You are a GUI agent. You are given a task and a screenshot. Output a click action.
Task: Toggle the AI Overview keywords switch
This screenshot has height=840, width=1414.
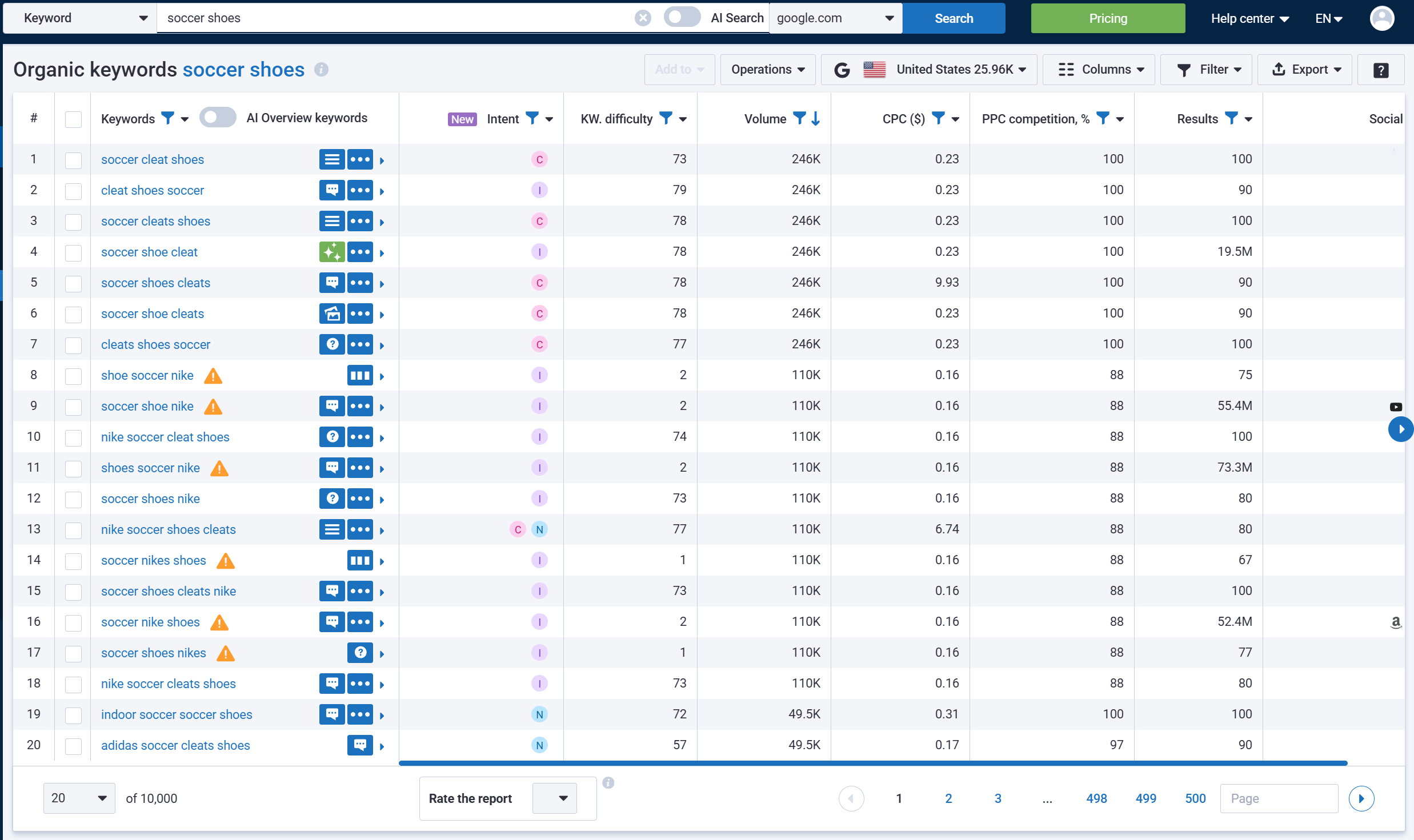[218, 117]
